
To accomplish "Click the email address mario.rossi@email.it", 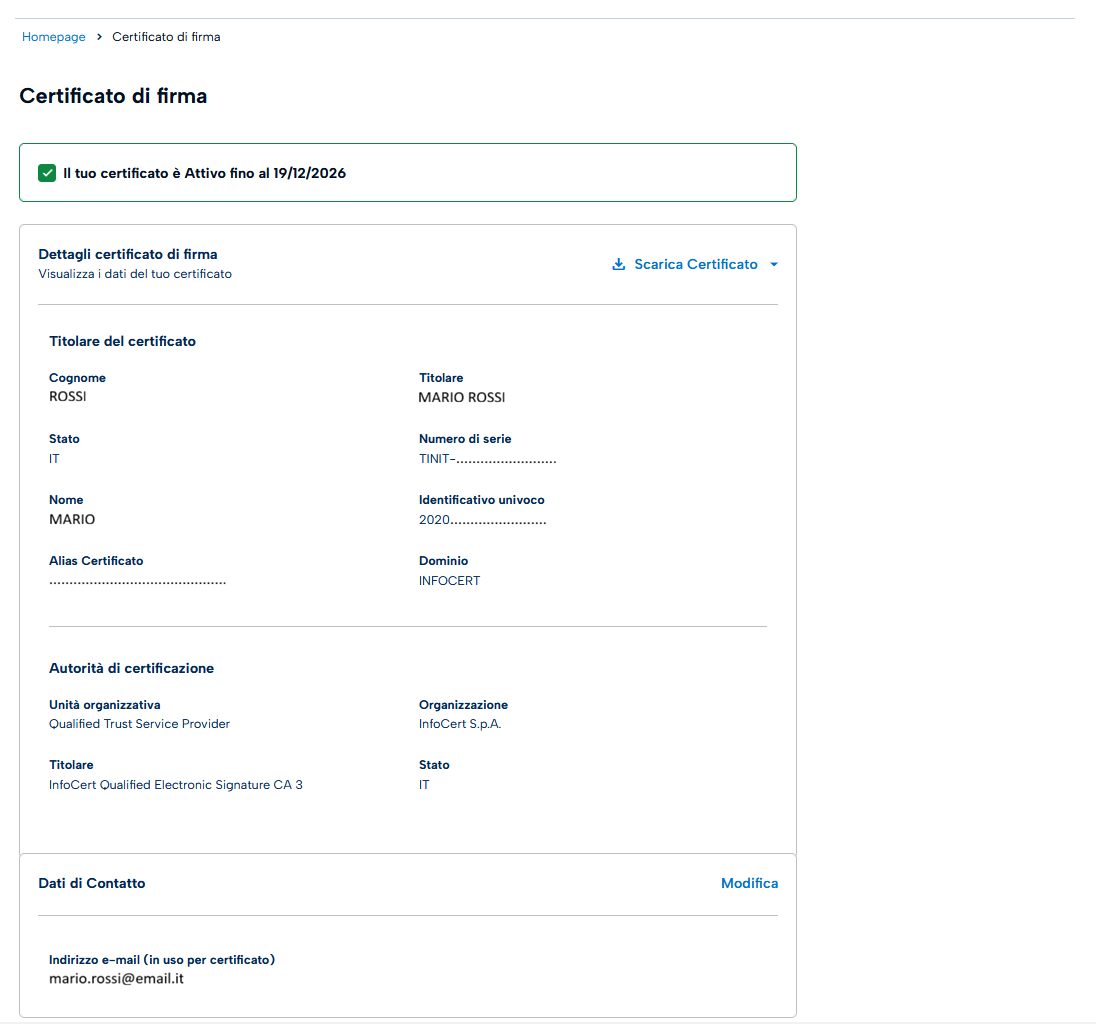I will (116, 979).
